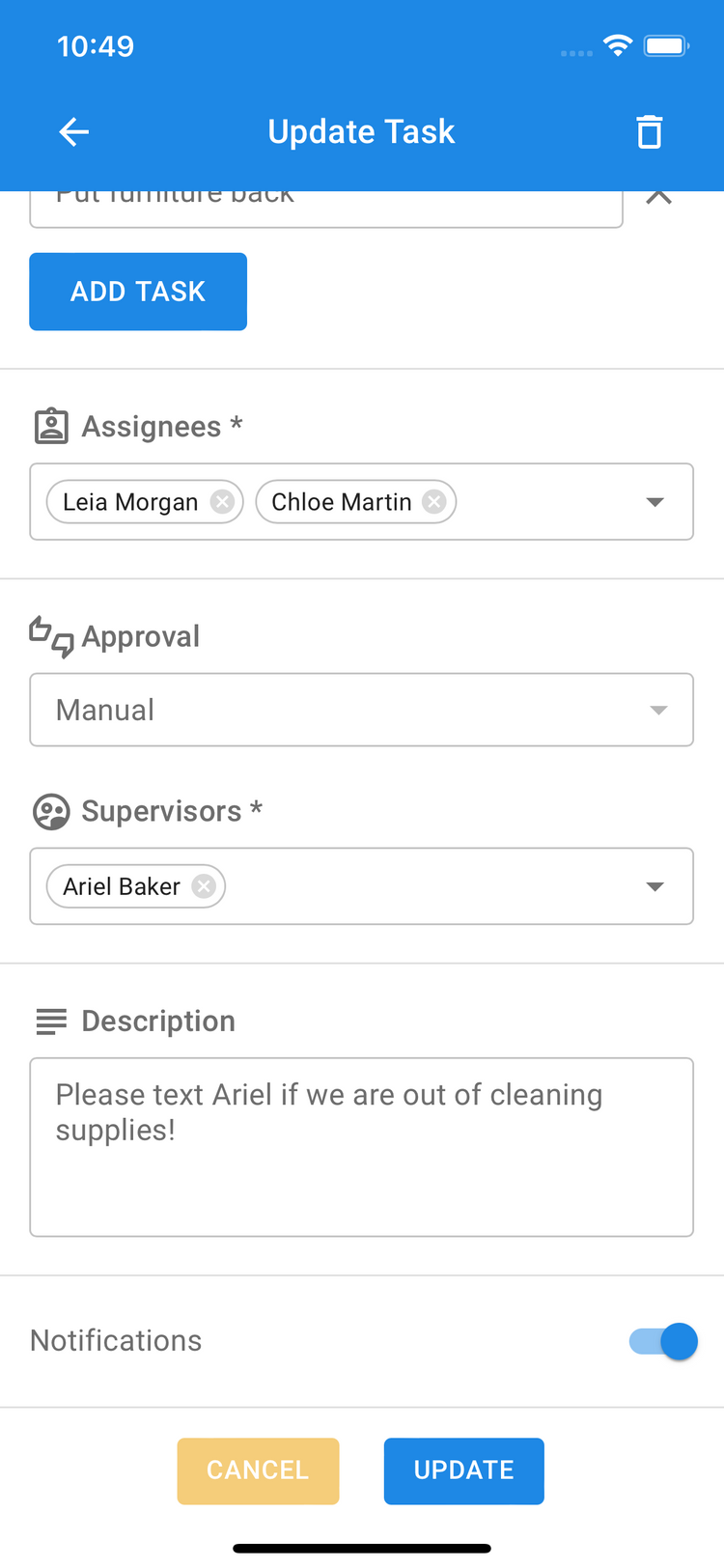Image resolution: width=724 pixels, height=1568 pixels.
Task: Click the Description lines icon
Action: point(51,1021)
